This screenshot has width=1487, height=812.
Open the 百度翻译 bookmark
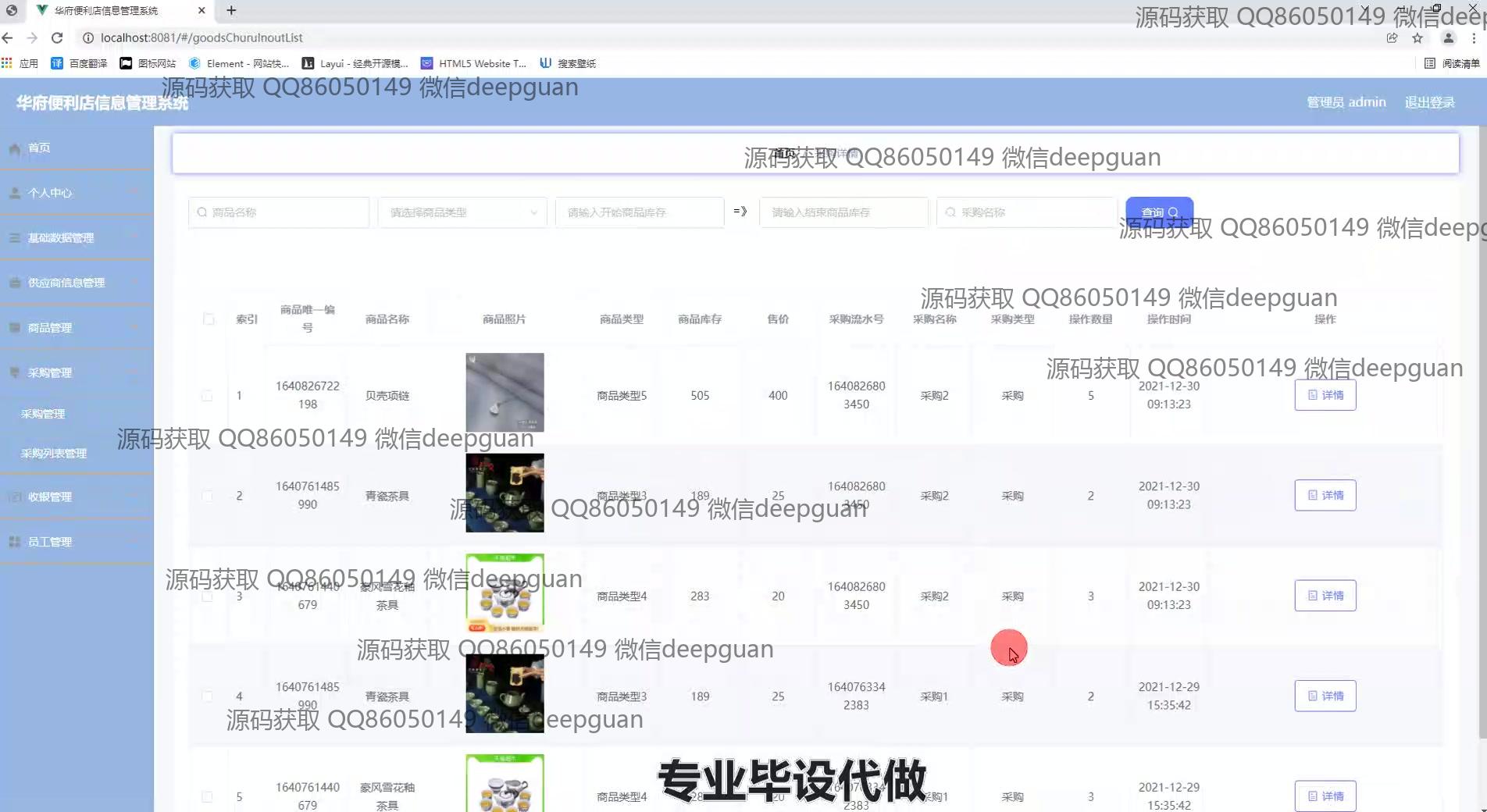(x=79, y=63)
